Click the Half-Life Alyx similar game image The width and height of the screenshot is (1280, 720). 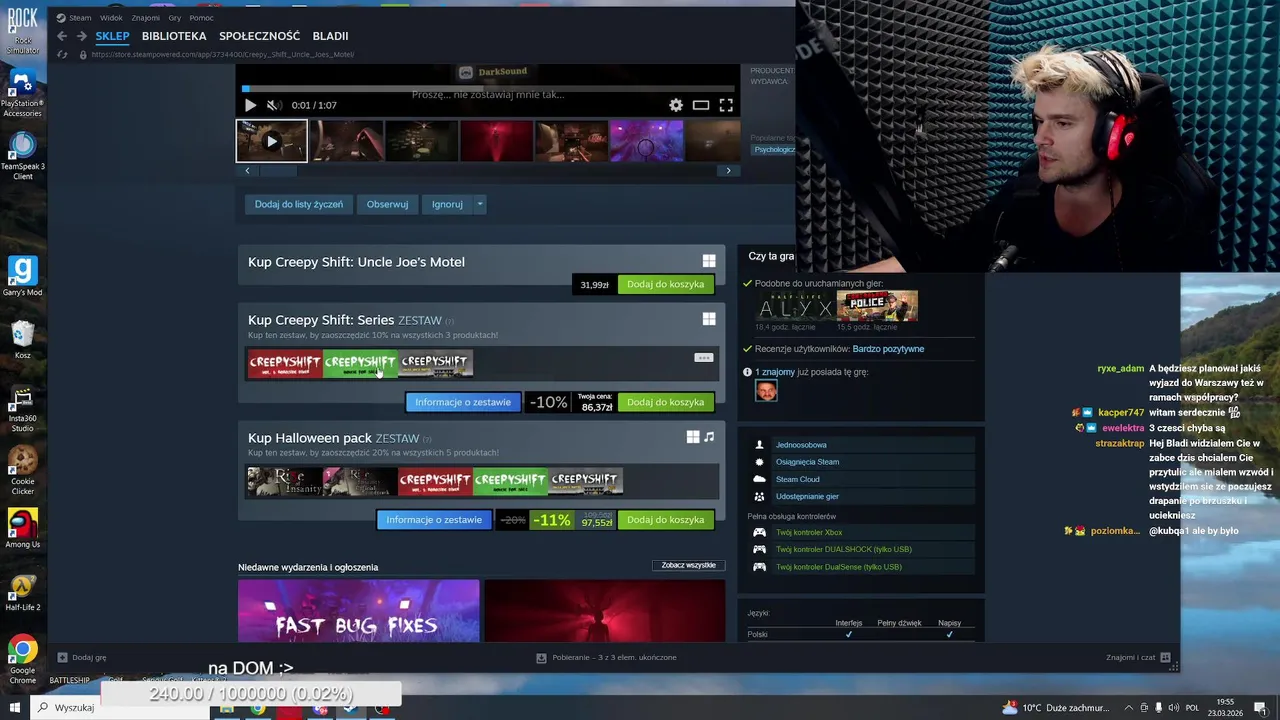click(x=796, y=306)
